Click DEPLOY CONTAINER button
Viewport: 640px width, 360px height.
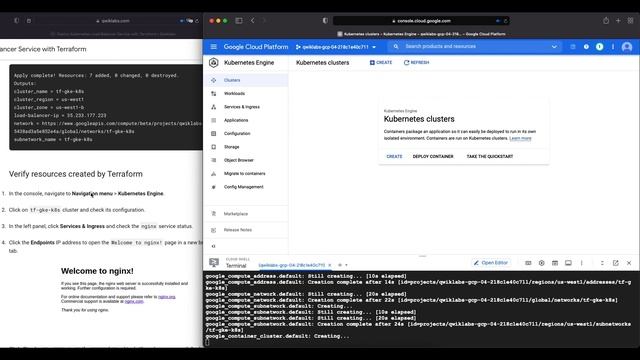pyautogui.click(x=433, y=156)
